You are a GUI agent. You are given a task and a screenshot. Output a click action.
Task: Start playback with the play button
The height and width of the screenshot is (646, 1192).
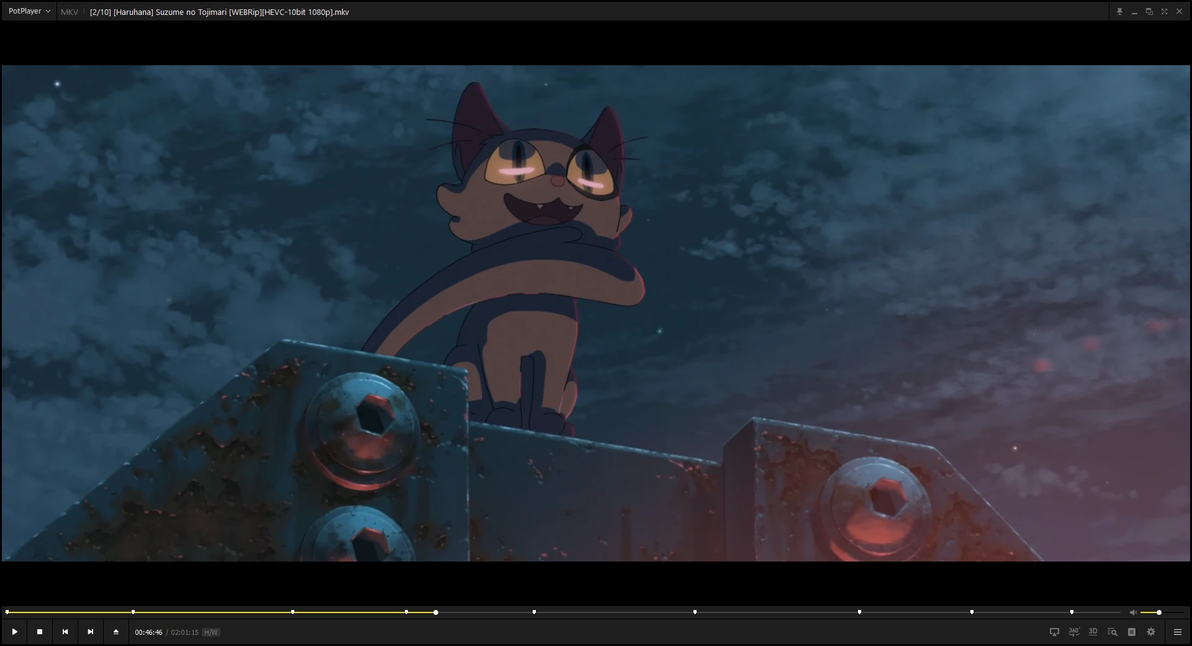point(14,632)
